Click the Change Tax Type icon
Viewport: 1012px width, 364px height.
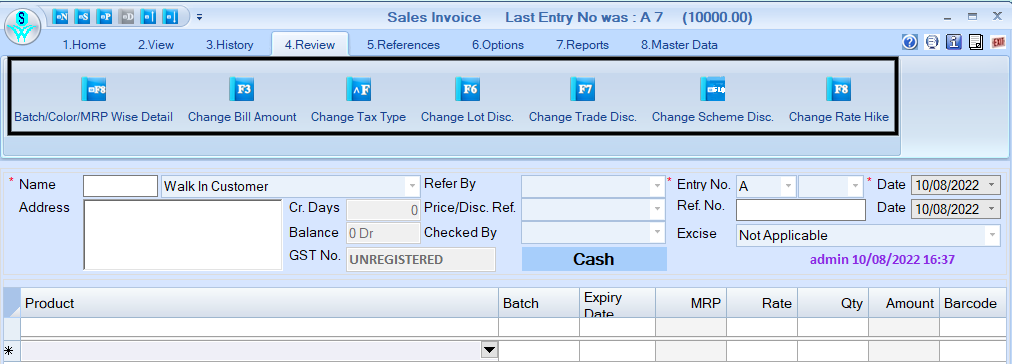pos(358,89)
